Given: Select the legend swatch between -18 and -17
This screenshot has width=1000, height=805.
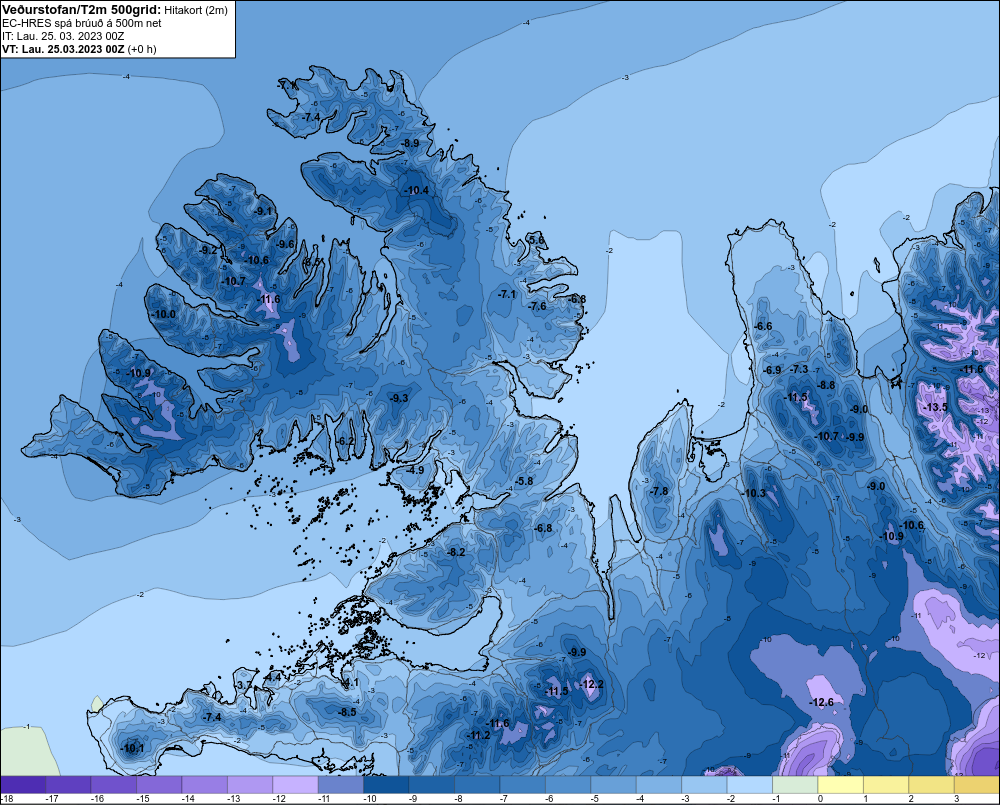Looking at the screenshot, I should point(23,784).
